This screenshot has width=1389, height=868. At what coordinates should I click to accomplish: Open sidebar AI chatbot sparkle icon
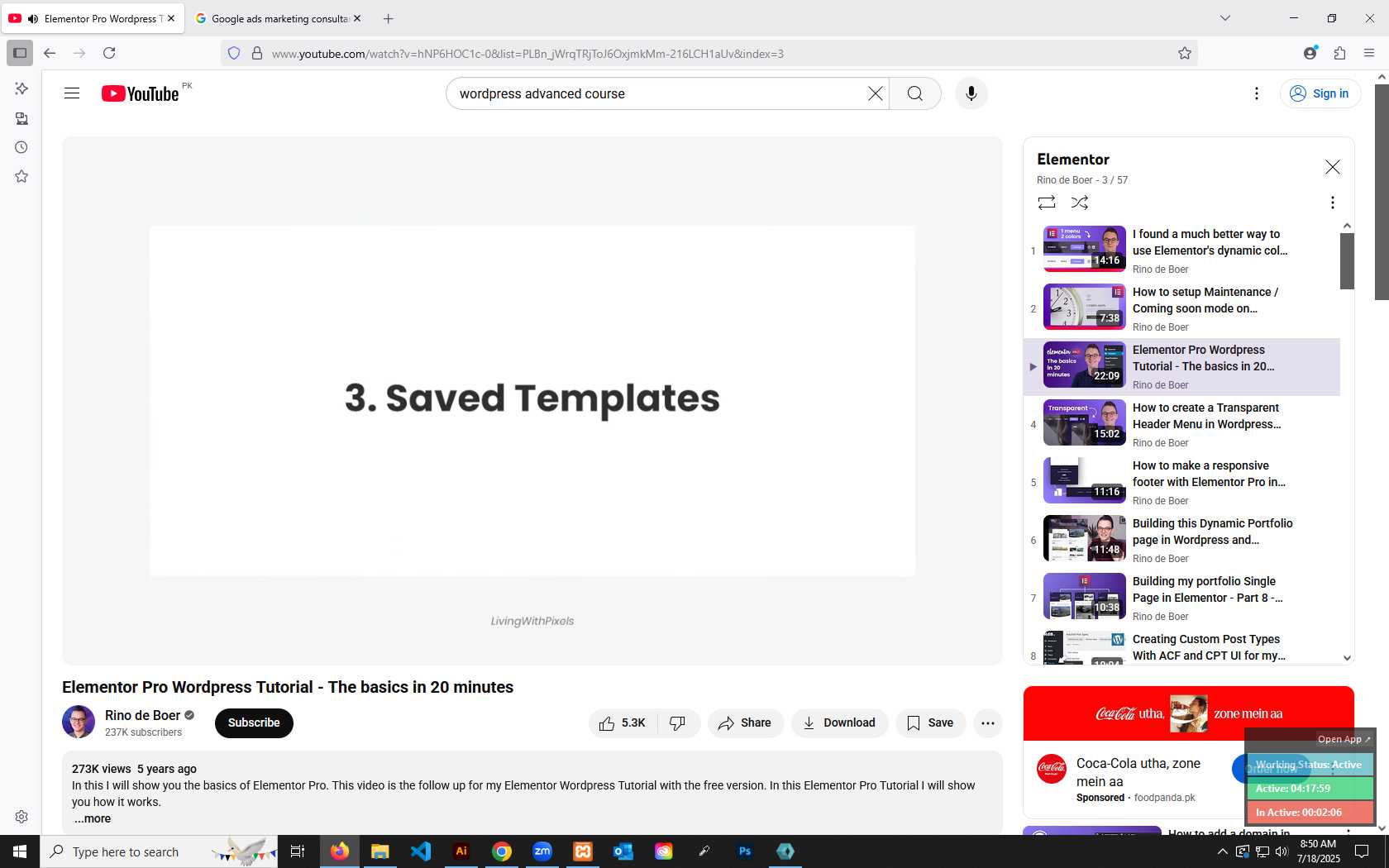click(21, 88)
